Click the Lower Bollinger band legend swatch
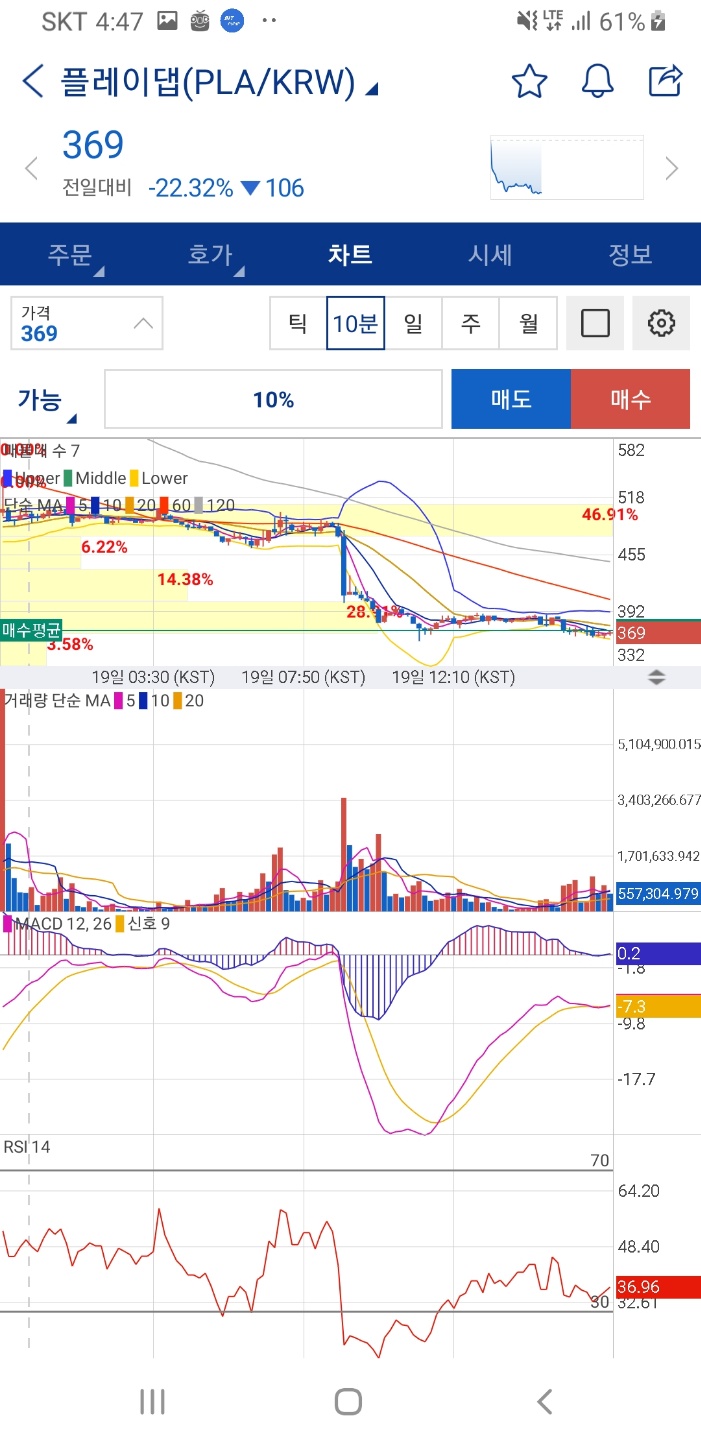 tap(134, 478)
